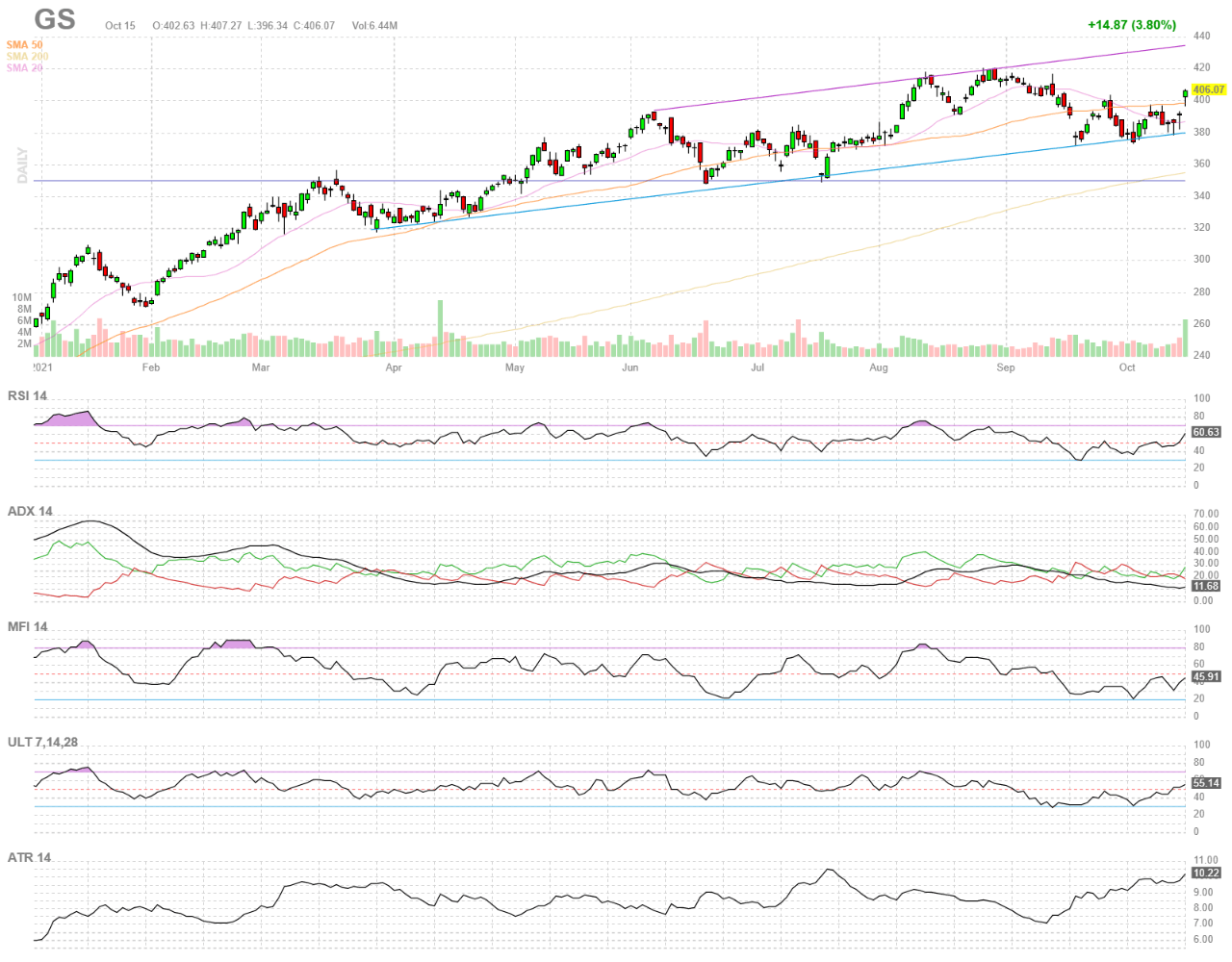Select the Oct 15 date label

point(120,26)
